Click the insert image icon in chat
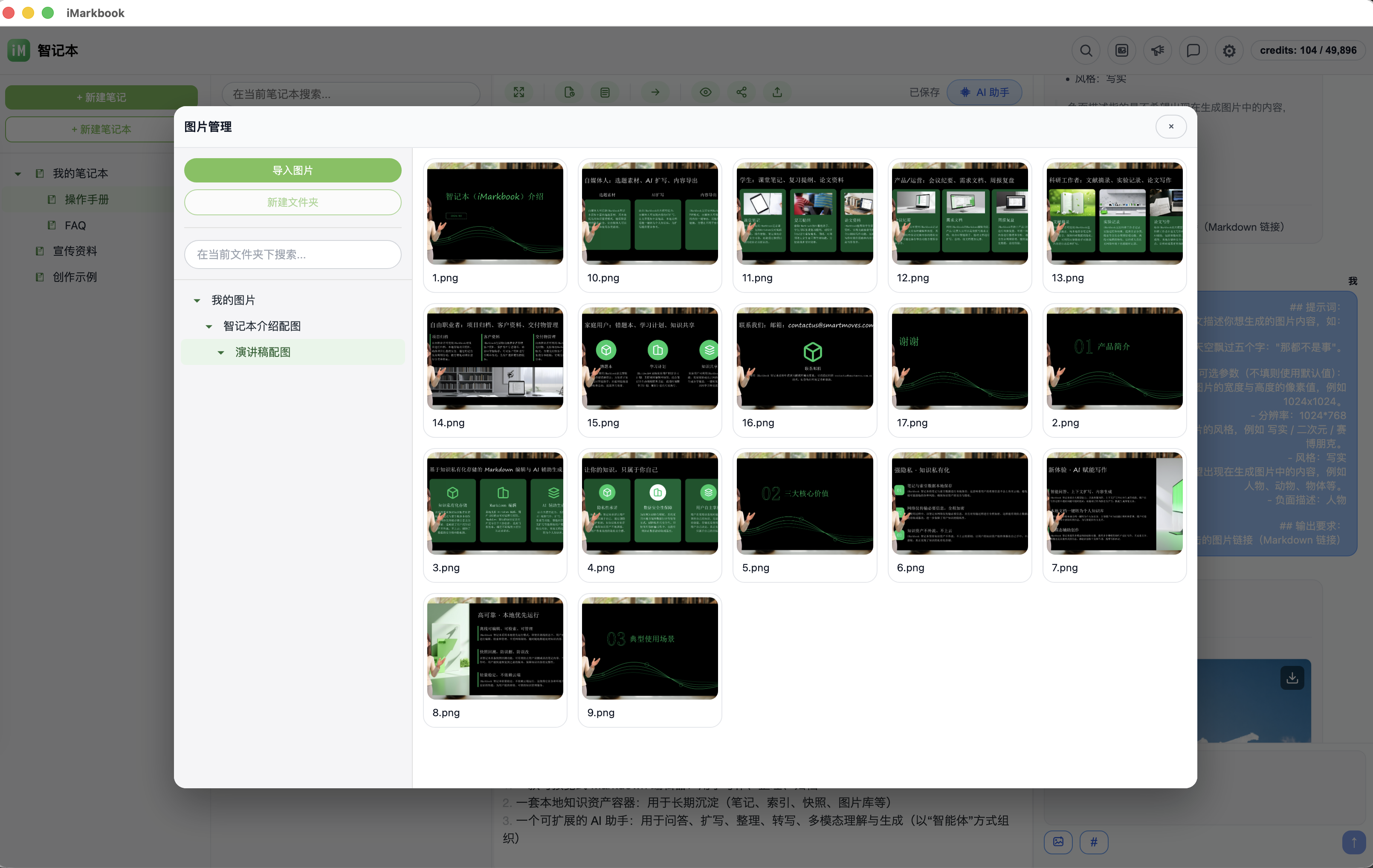 tap(1058, 842)
